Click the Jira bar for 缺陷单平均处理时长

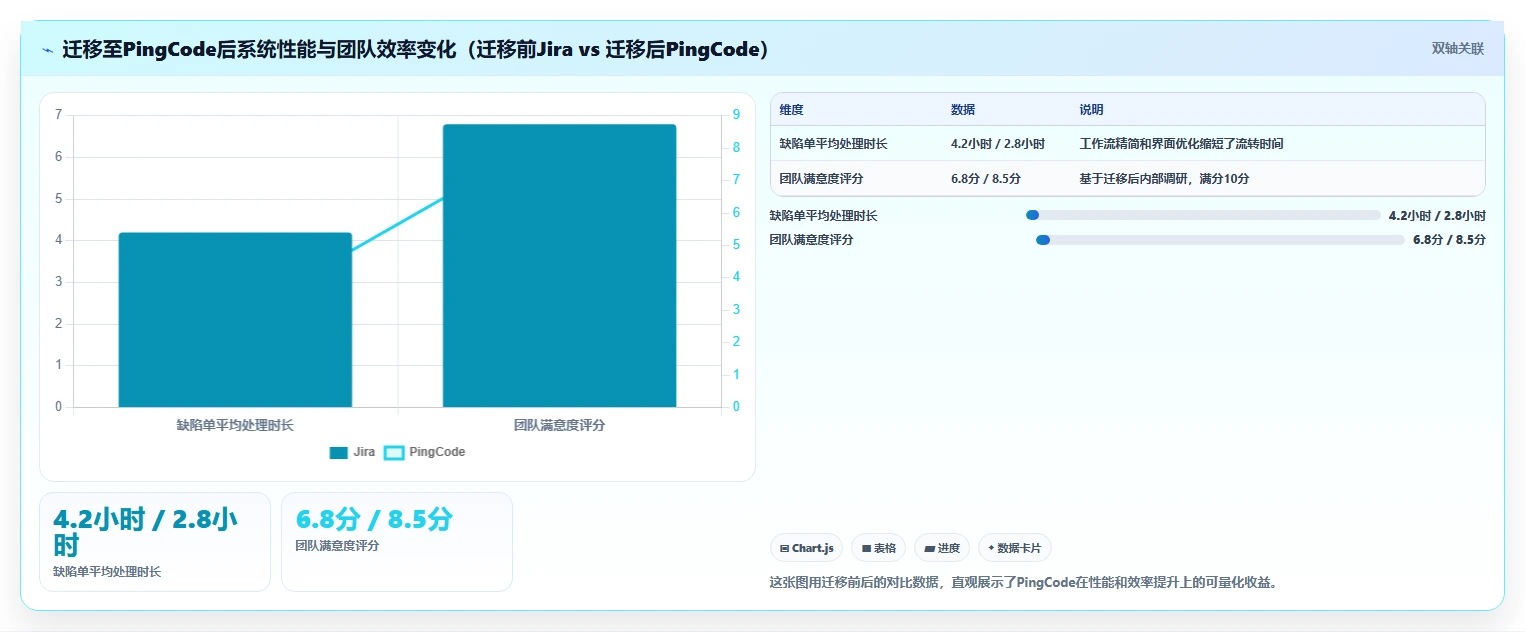pos(235,320)
